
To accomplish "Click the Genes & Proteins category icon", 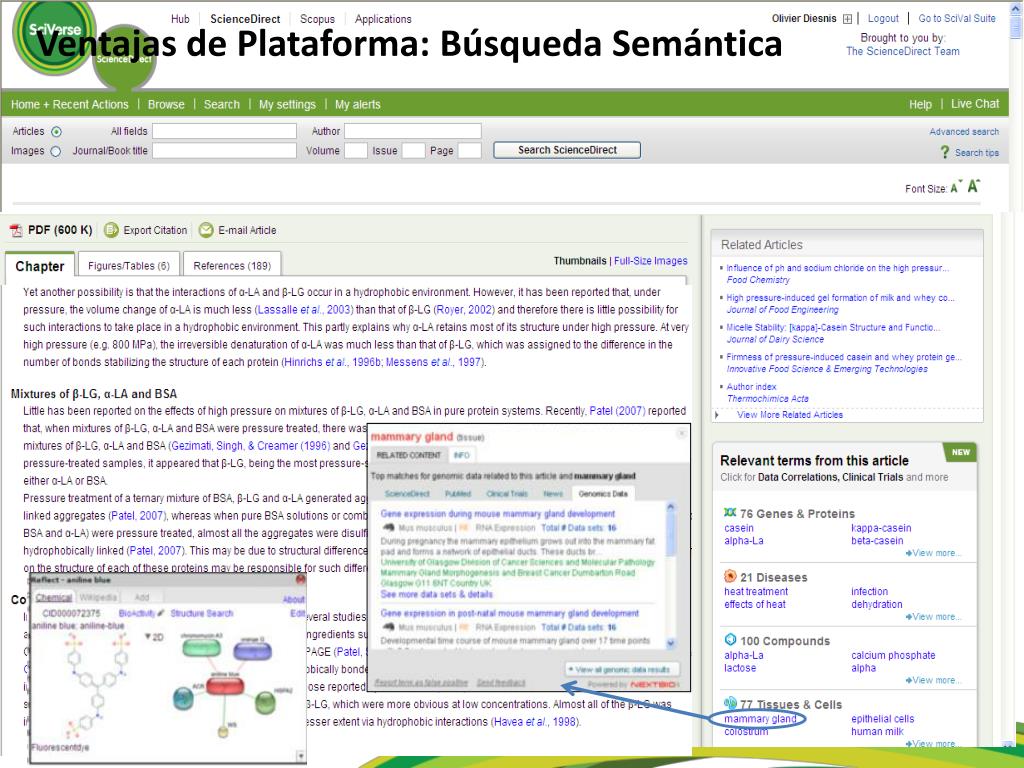I will click(x=730, y=513).
